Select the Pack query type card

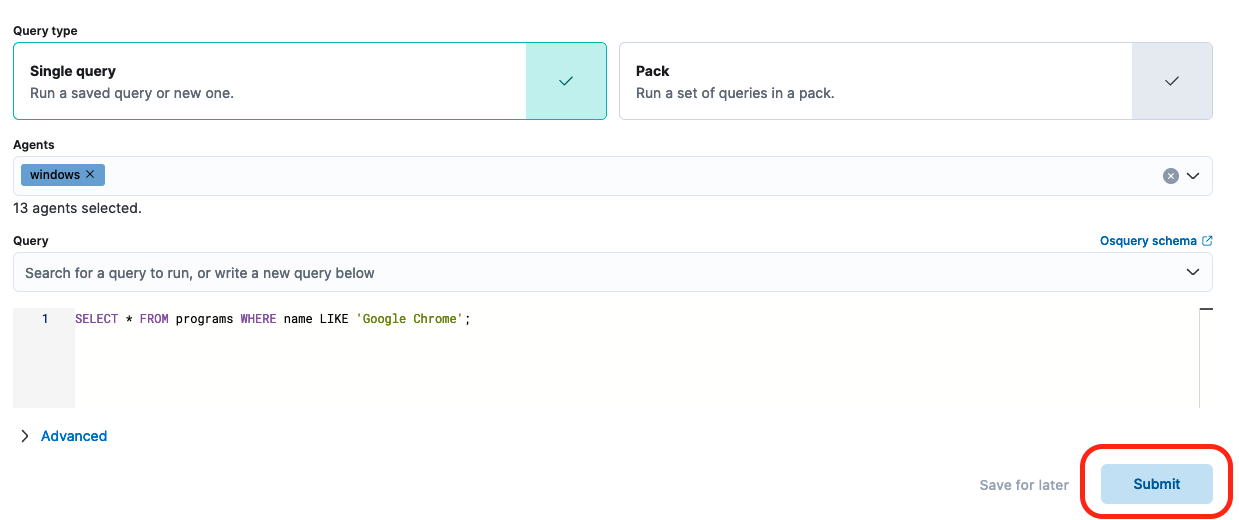coord(875,81)
